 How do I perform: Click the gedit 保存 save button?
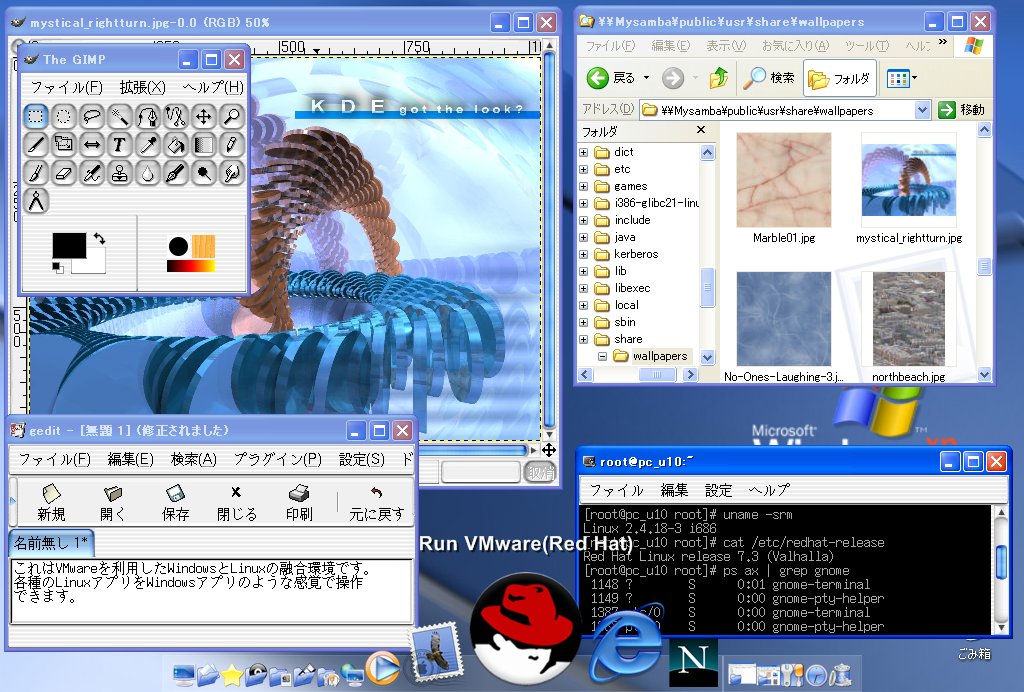[175, 503]
